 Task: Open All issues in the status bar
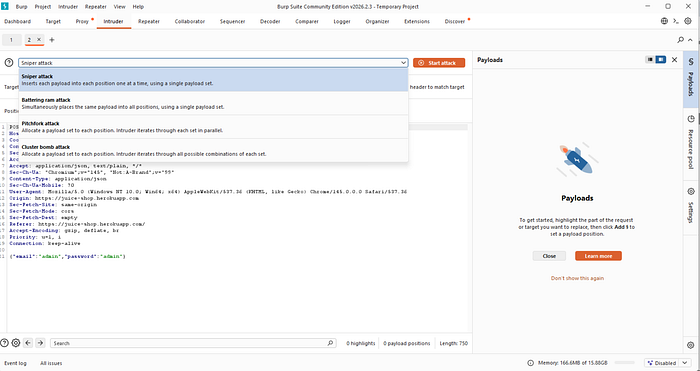[51, 363]
